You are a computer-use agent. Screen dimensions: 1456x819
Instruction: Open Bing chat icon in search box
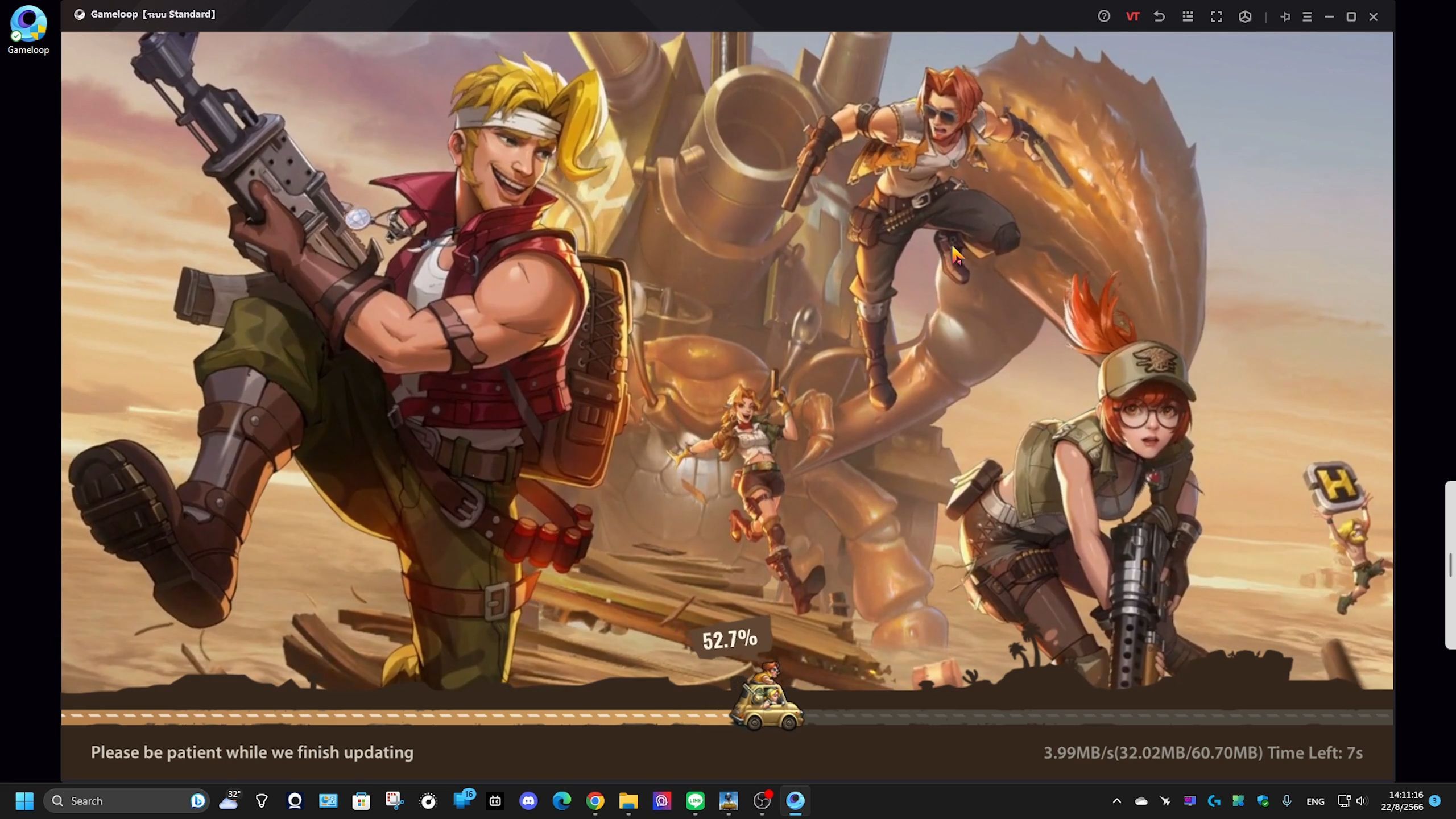(x=197, y=801)
